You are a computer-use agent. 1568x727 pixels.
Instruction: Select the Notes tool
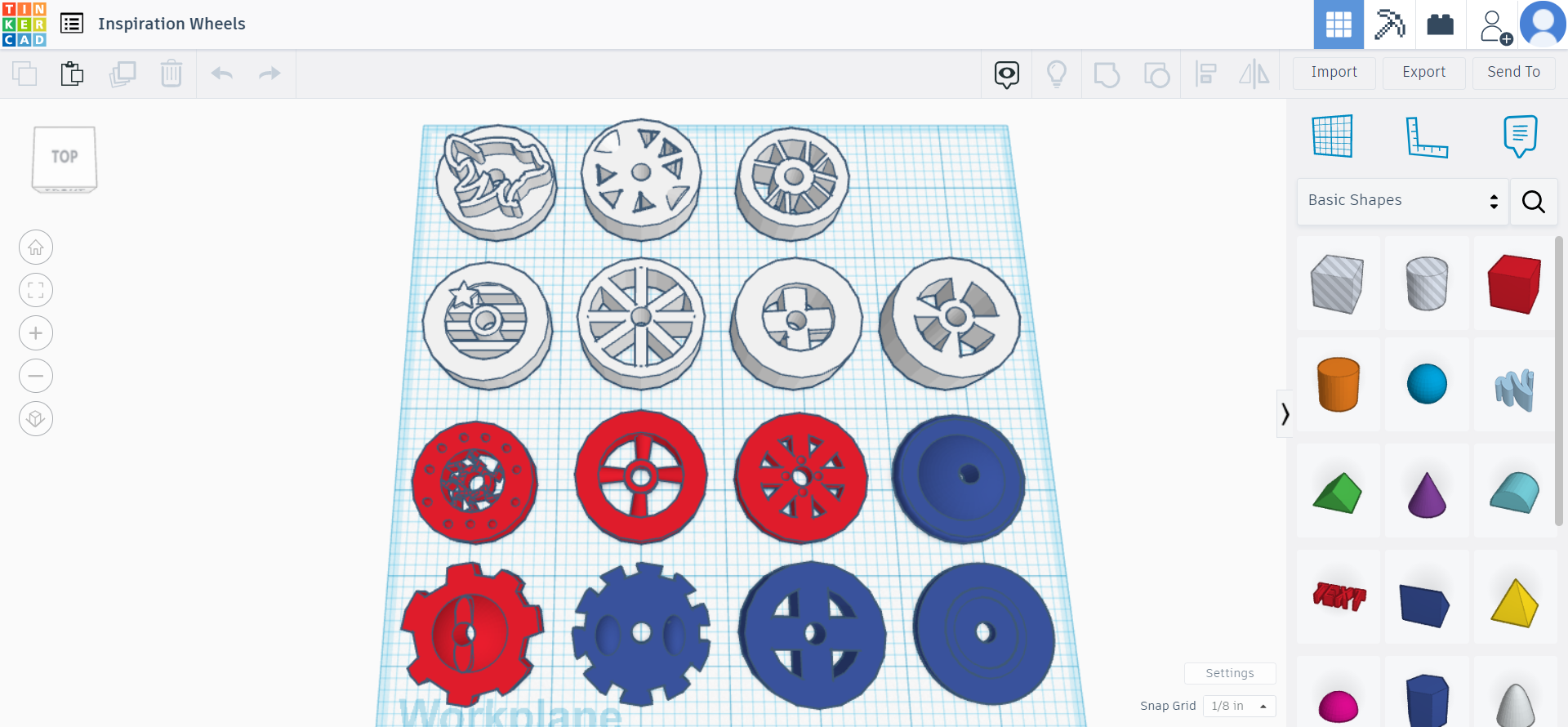[1520, 136]
